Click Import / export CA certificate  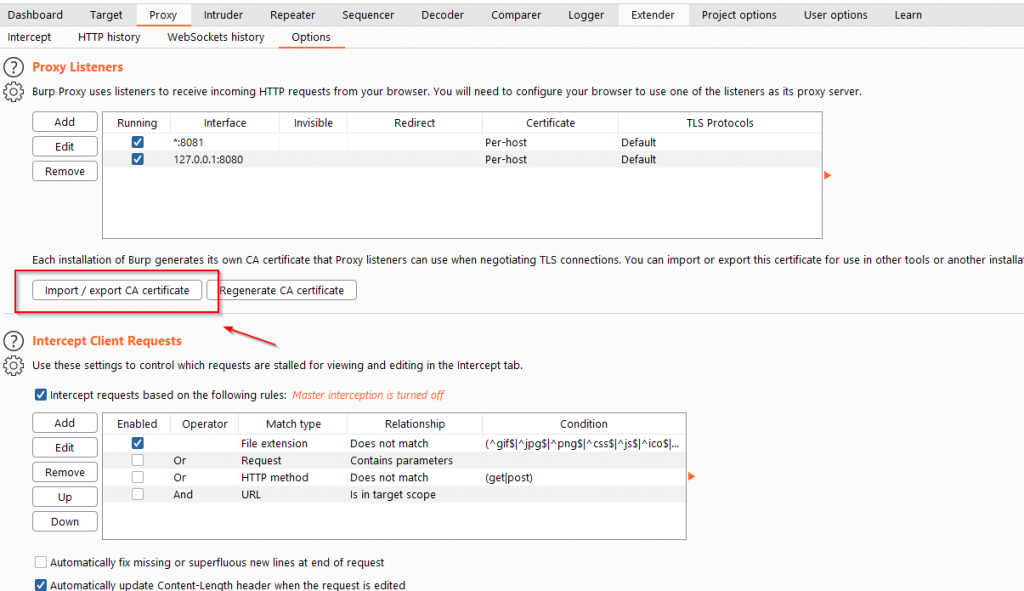point(117,290)
